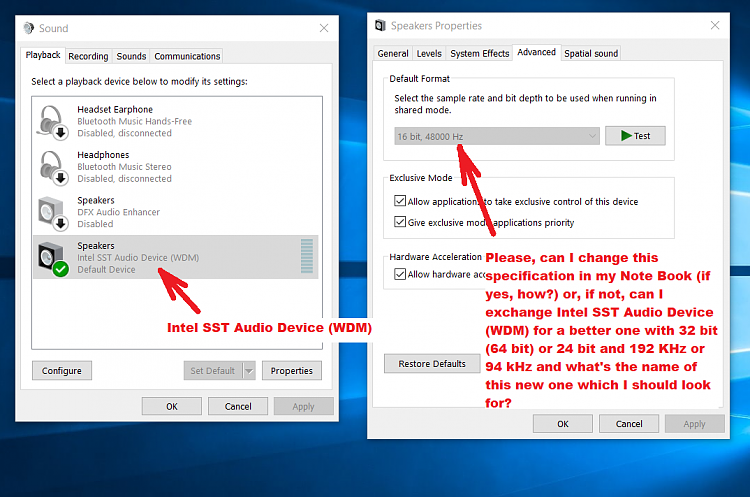Viewport: 750px width, 497px height.
Task: Toggle Allow hardware acceleration checkbox
Action: coord(400,274)
